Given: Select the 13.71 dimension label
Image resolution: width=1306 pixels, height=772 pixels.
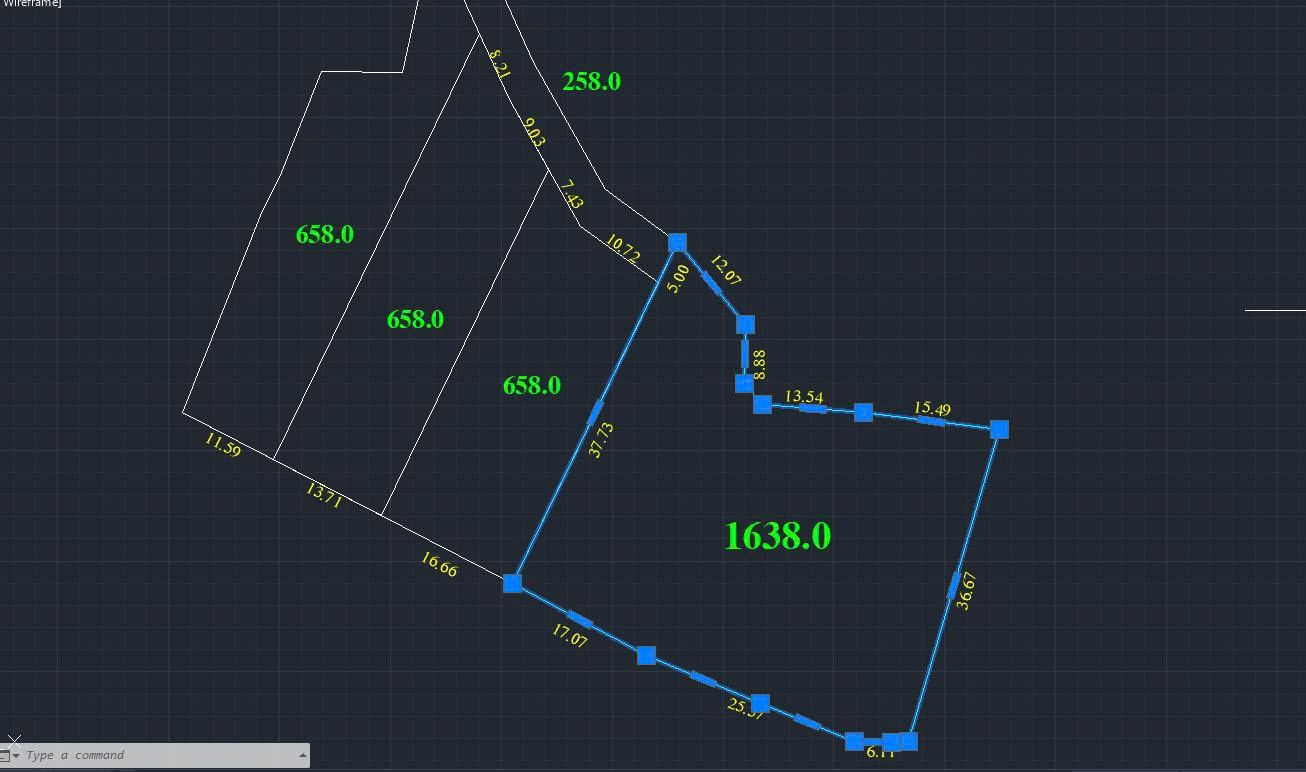Looking at the screenshot, I should coord(324,496).
